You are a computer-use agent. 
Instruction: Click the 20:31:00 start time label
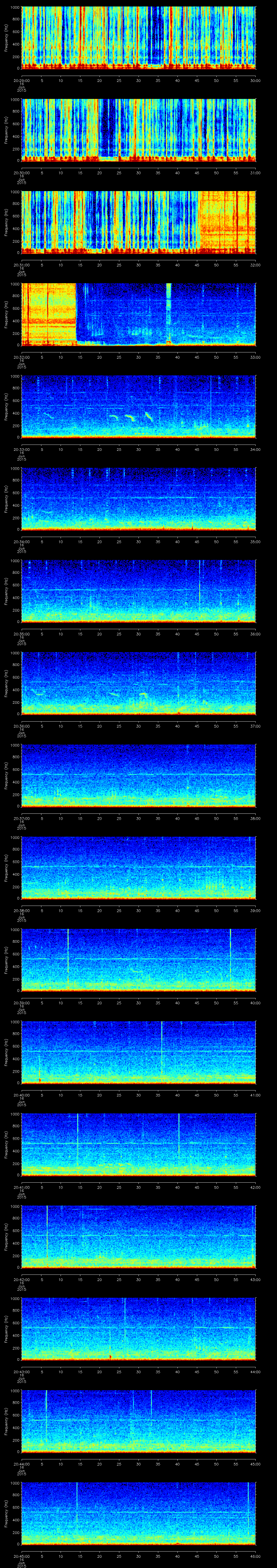tap(21, 264)
